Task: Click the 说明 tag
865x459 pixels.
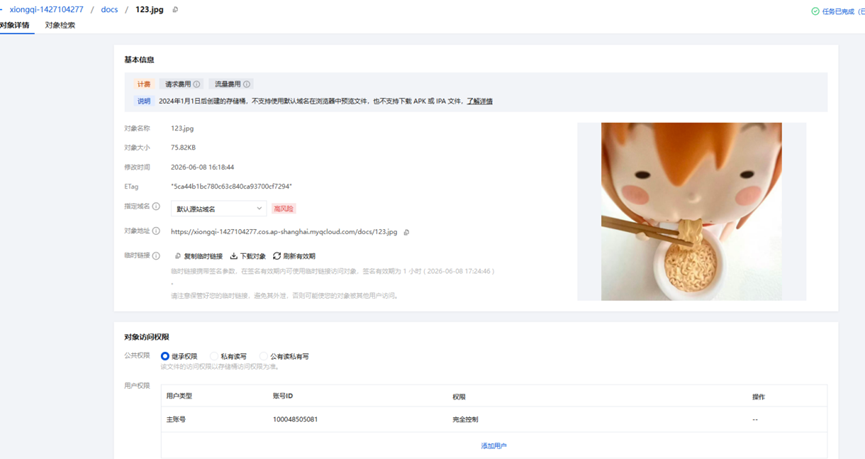Action: coord(144,101)
